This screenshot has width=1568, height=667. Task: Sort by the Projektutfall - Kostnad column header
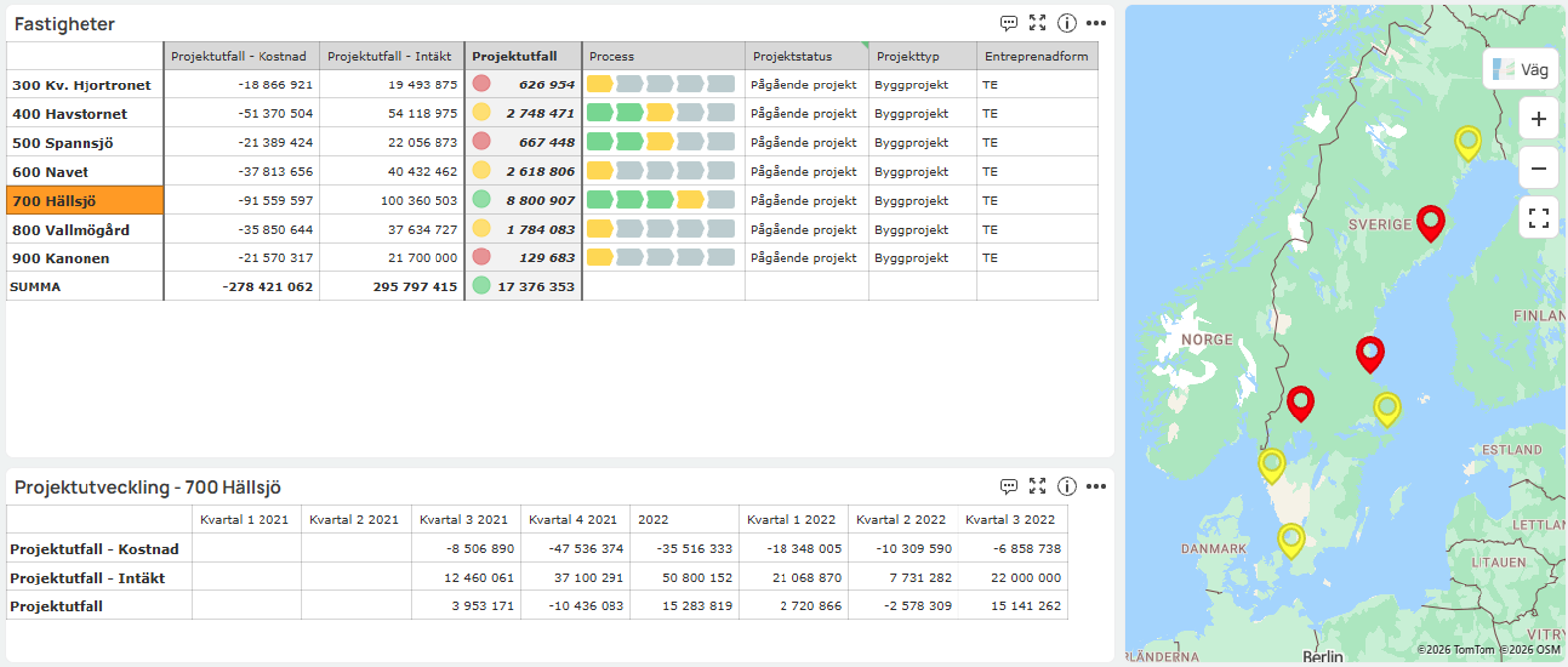pyautogui.click(x=242, y=57)
